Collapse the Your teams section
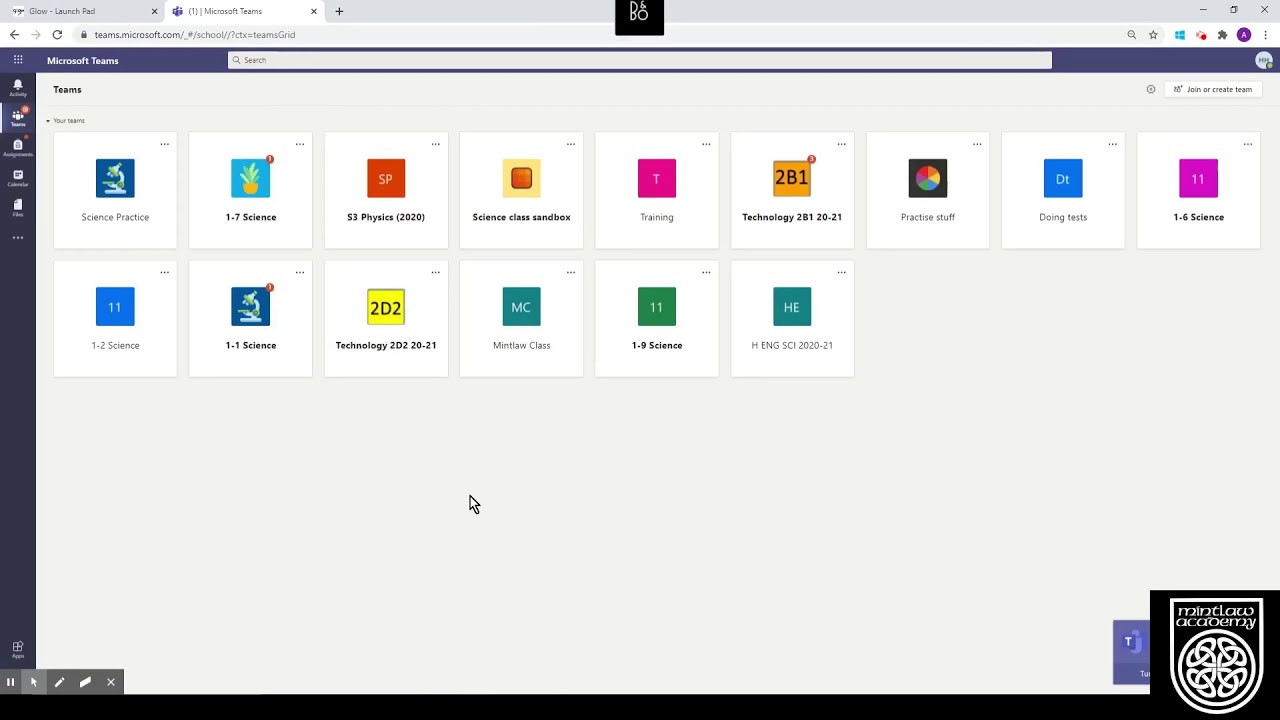 point(65,120)
